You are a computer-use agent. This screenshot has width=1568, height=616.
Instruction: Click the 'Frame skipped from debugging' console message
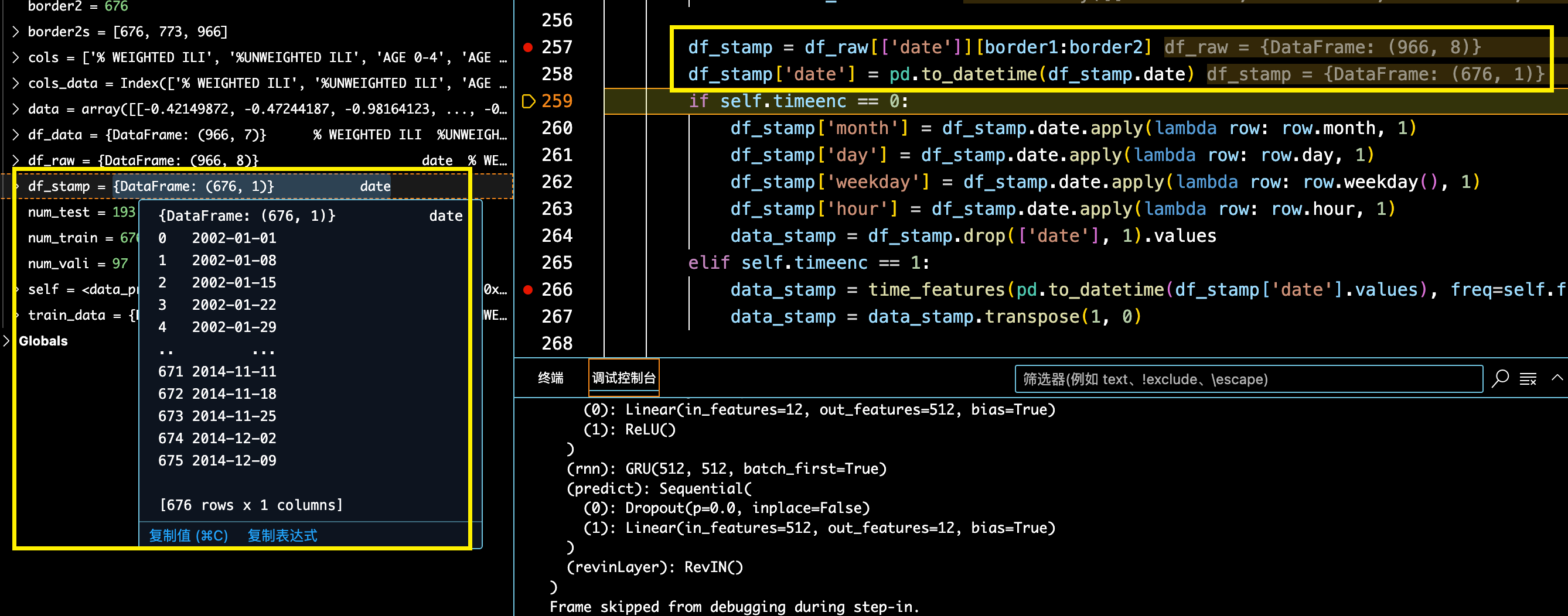click(734, 606)
